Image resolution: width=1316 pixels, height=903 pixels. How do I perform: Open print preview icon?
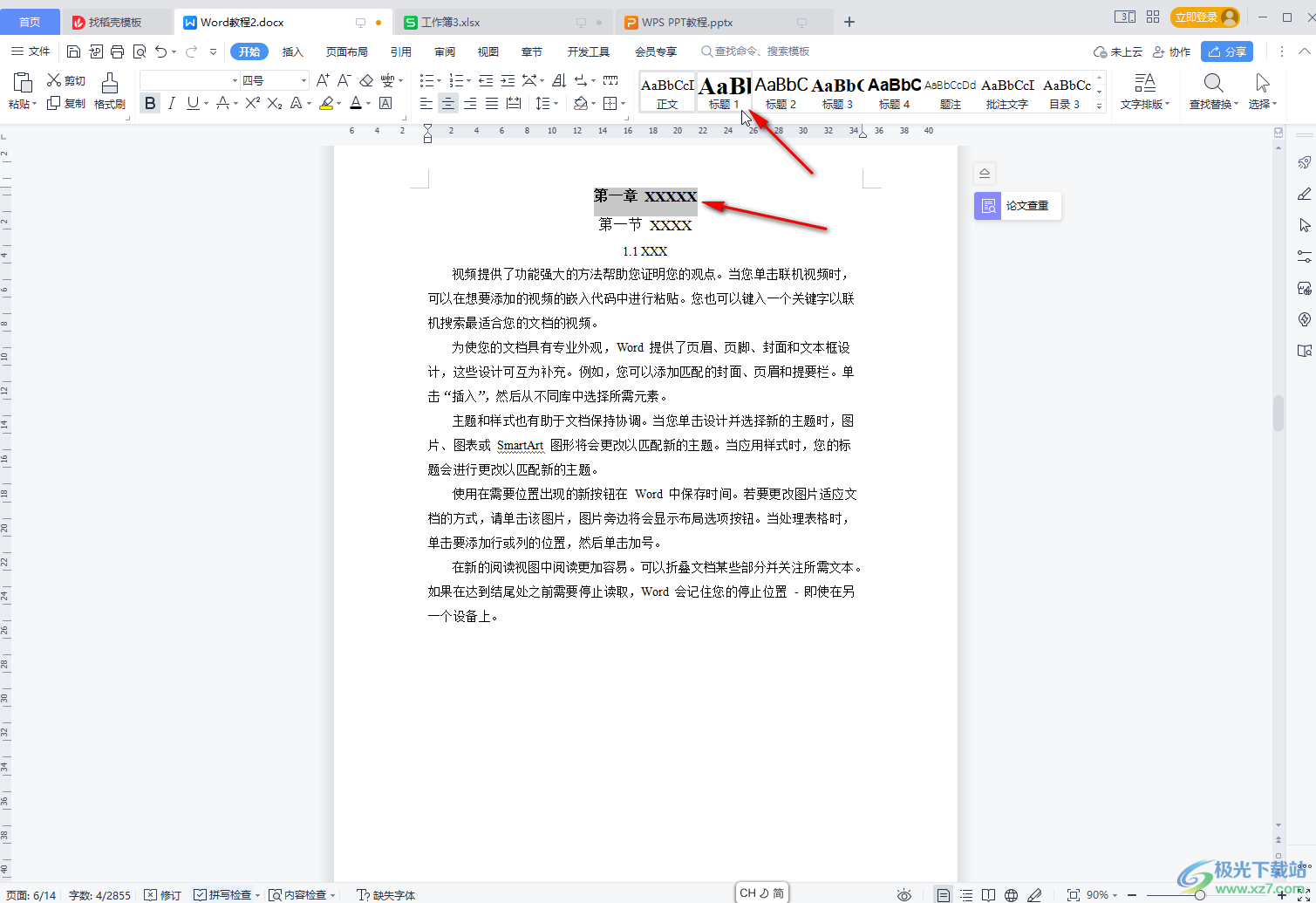(x=140, y=51)
